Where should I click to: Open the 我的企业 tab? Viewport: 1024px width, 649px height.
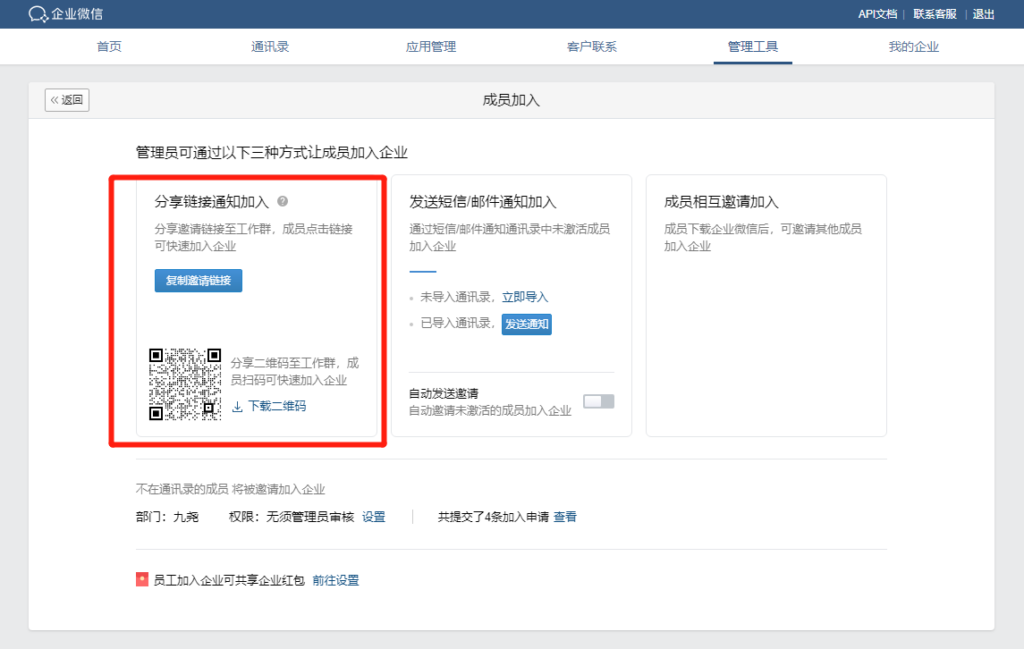[x=914, y=47]
